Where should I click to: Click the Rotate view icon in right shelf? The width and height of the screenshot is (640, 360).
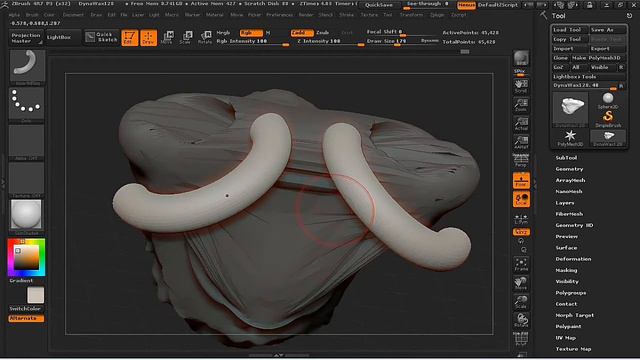click(521, 321)
